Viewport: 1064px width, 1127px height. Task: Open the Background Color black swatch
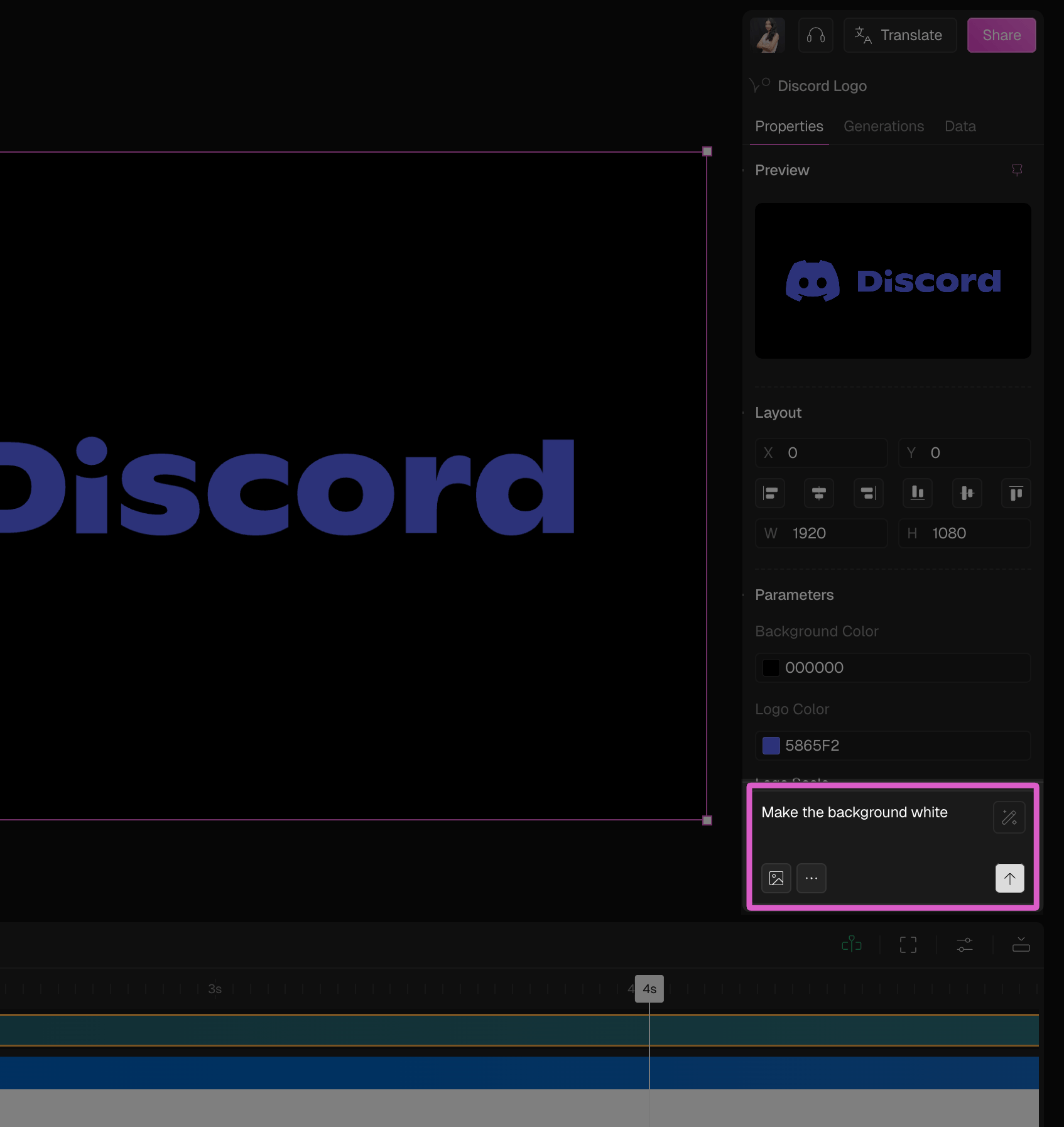click(x=771, y=668)
